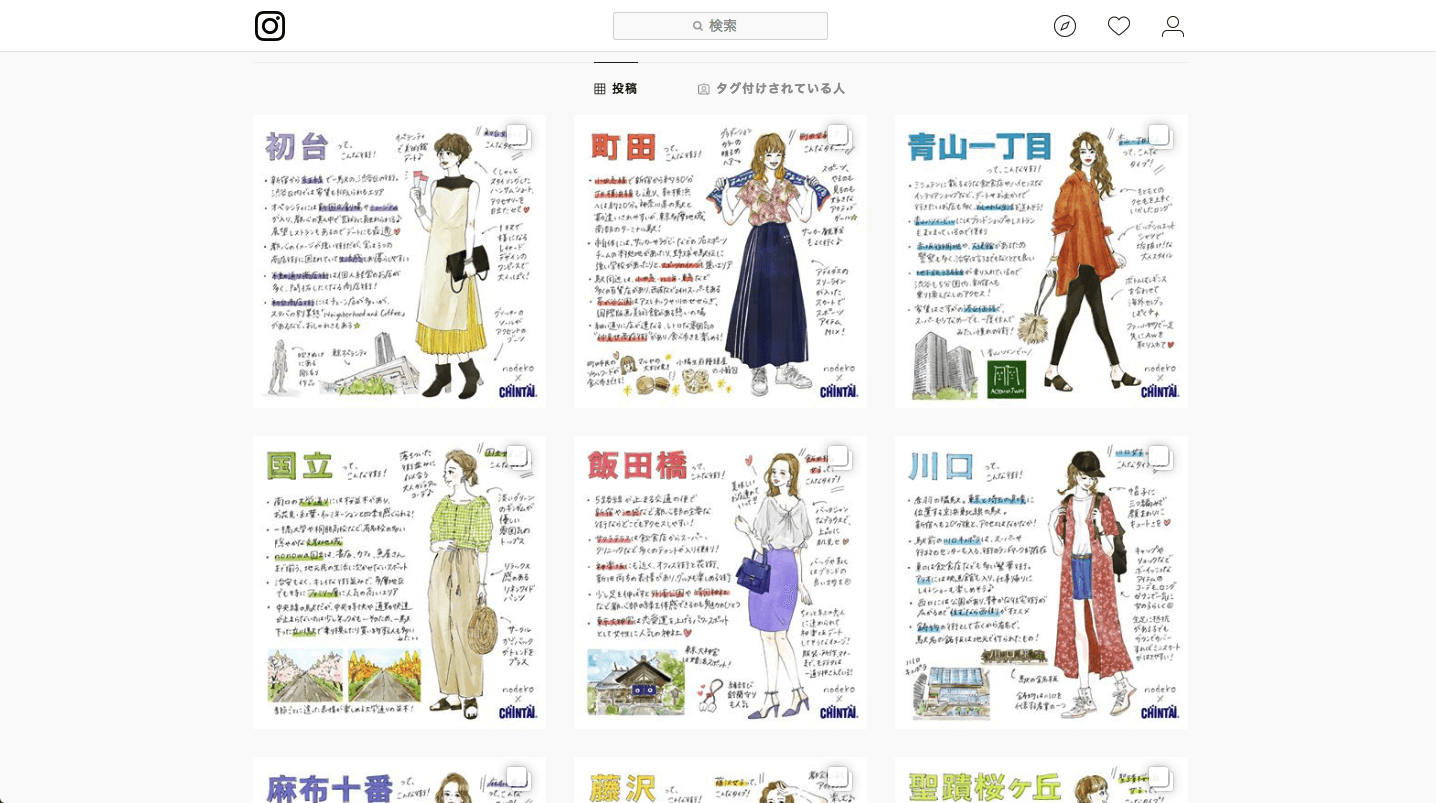
Task: Open the 町田 illustration post
Action: pos(720,261)
